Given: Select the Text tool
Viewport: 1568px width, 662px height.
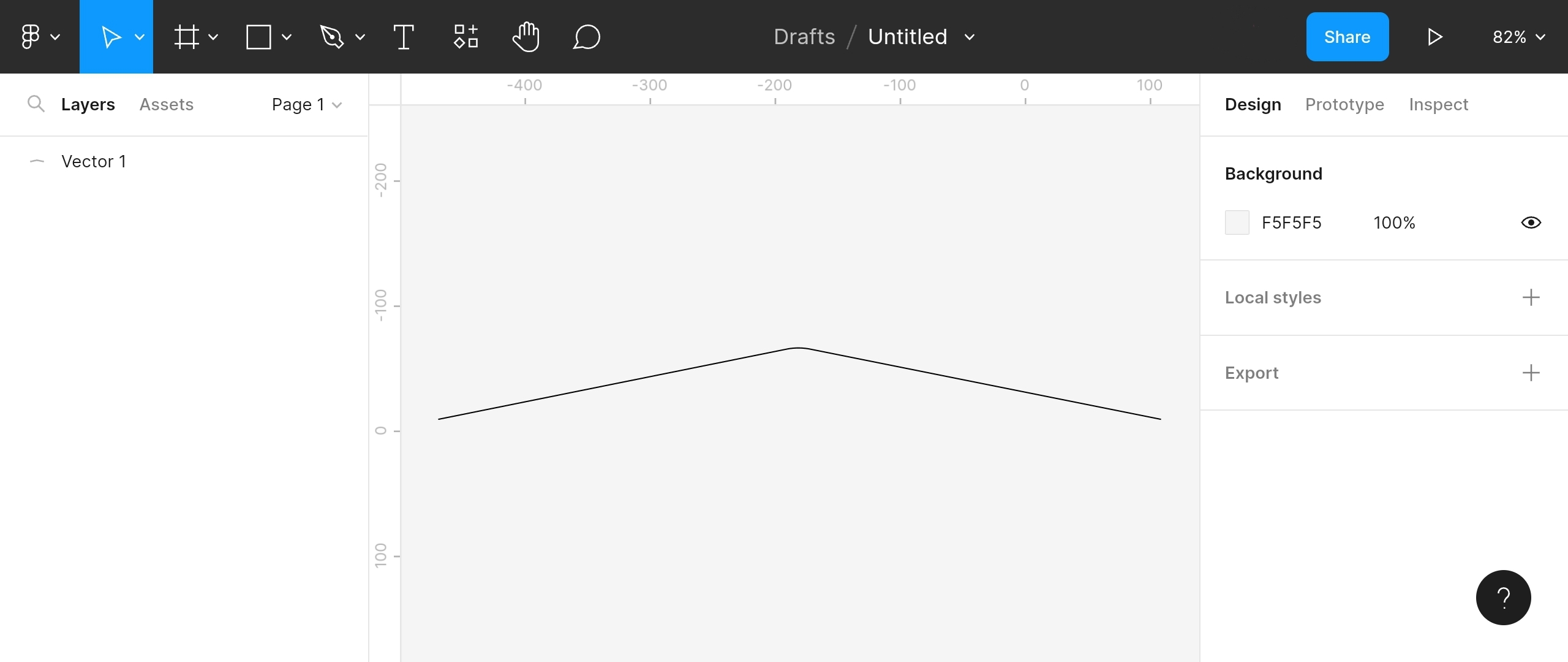Looking at the screenshot, I should [x=404, y=36].
